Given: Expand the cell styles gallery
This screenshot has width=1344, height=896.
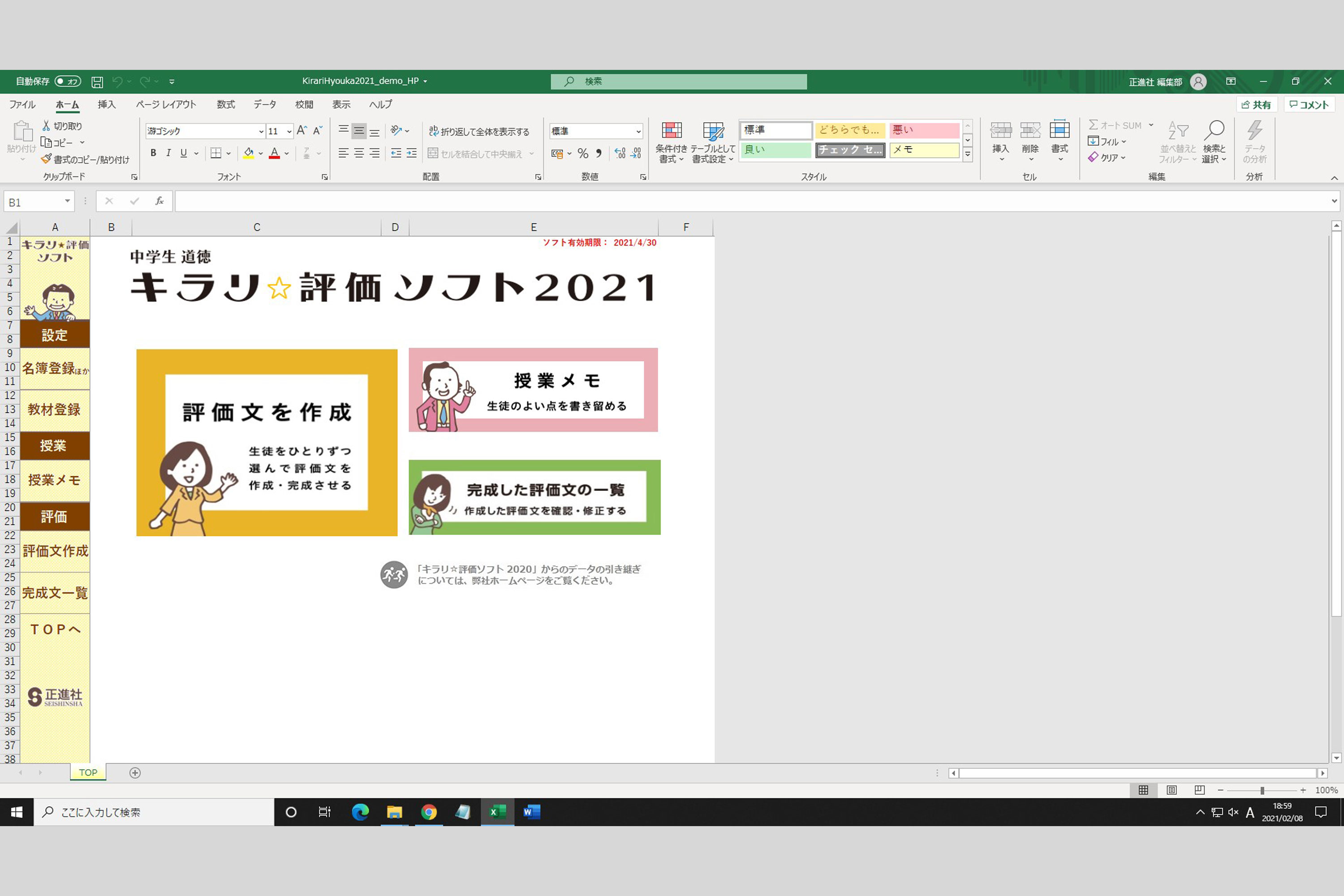Looking at the screenshot, I should coord(967,154).
